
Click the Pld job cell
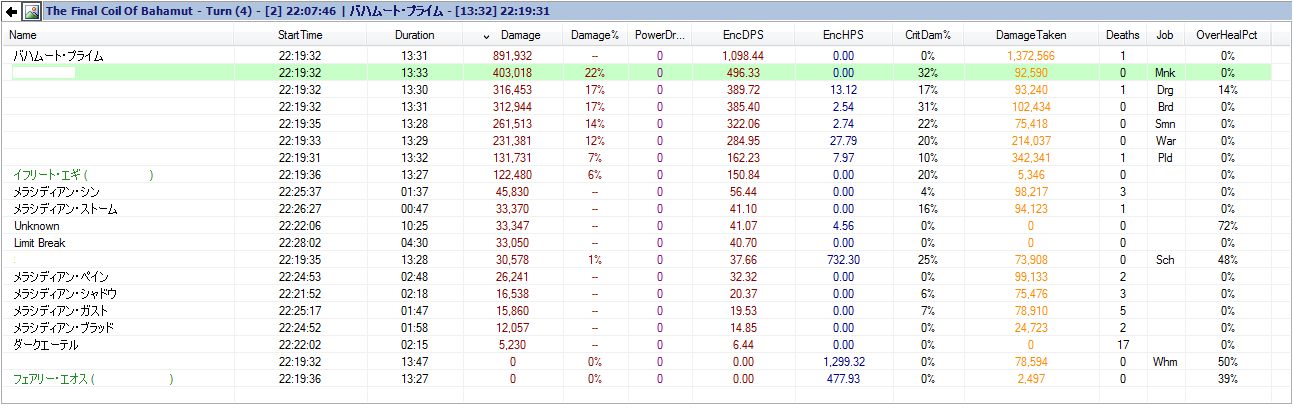pyautogui.click(x=1165, y=158)
